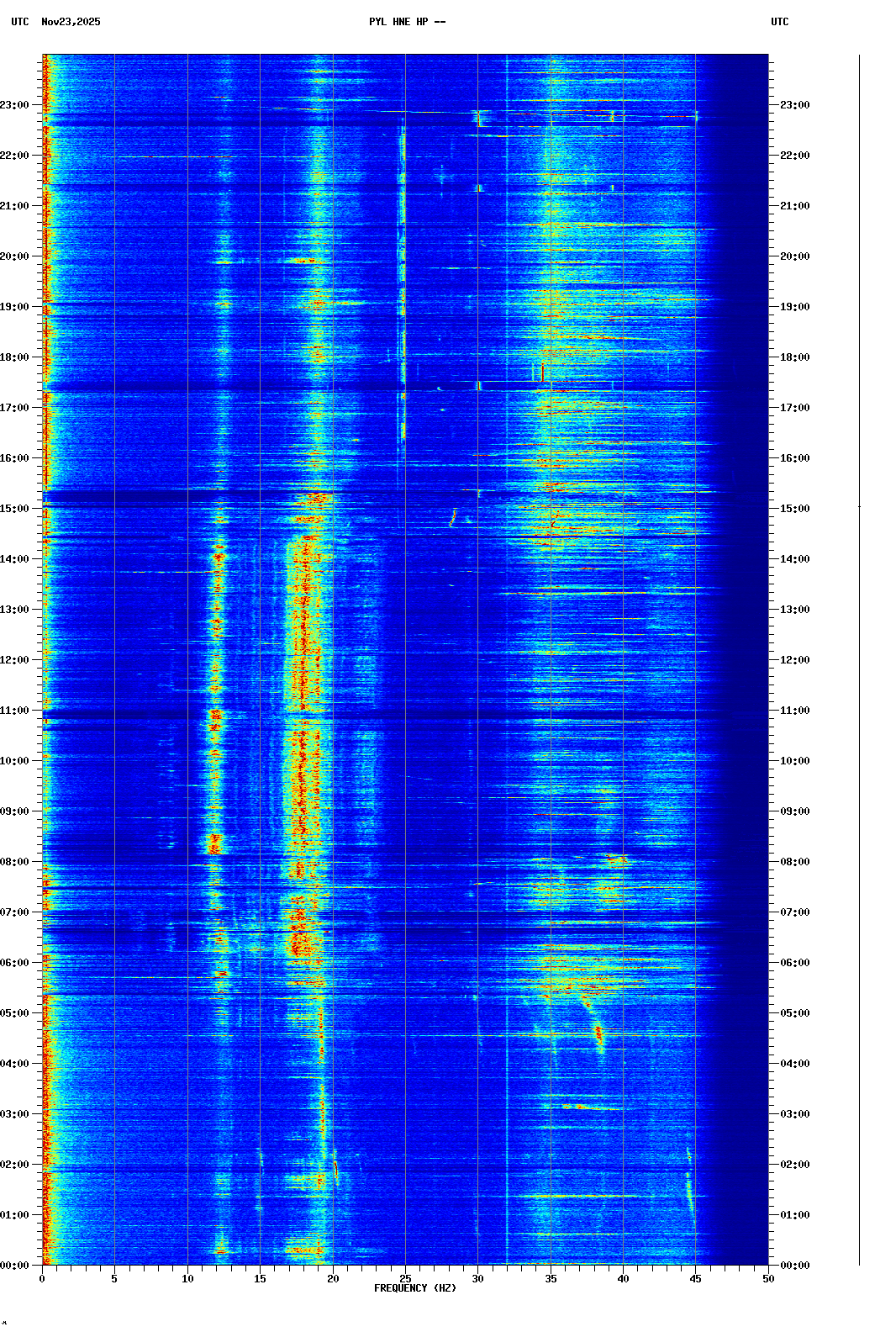Click the 20:00 label on left axis
This screenshot has width=896, height=1332.
tap(15, 256)
